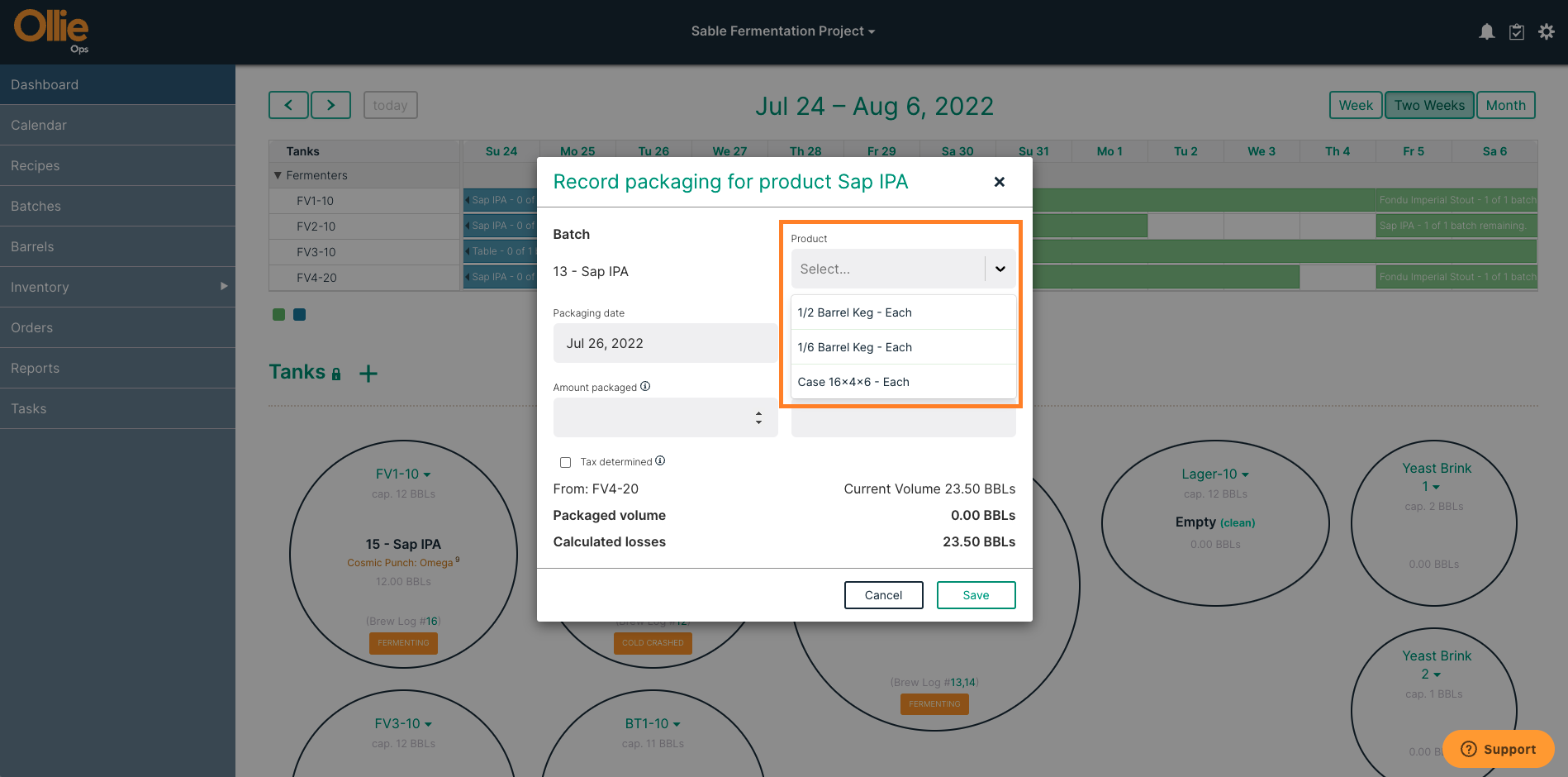Screen dimensions: 1568x777
Task: Click the Packaging date field
Action: (x=666, y=343)
